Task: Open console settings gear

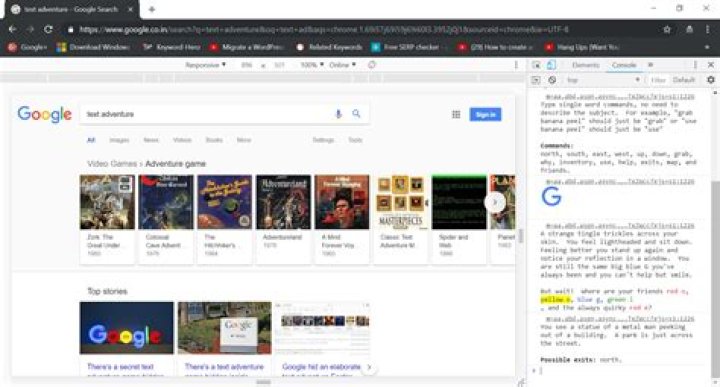Action: (711, 80)
